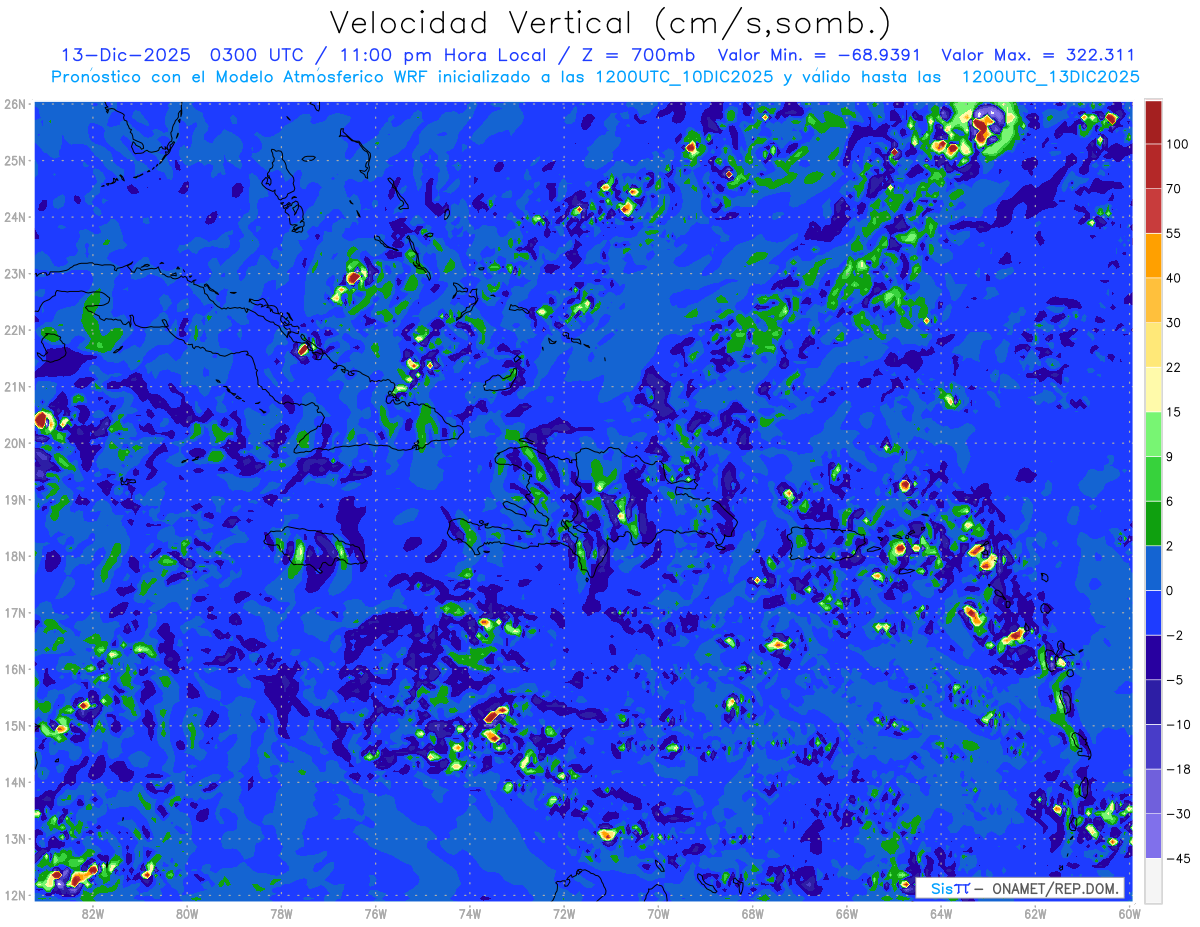Click the '62W' longitude label

tap(1036, 912)
